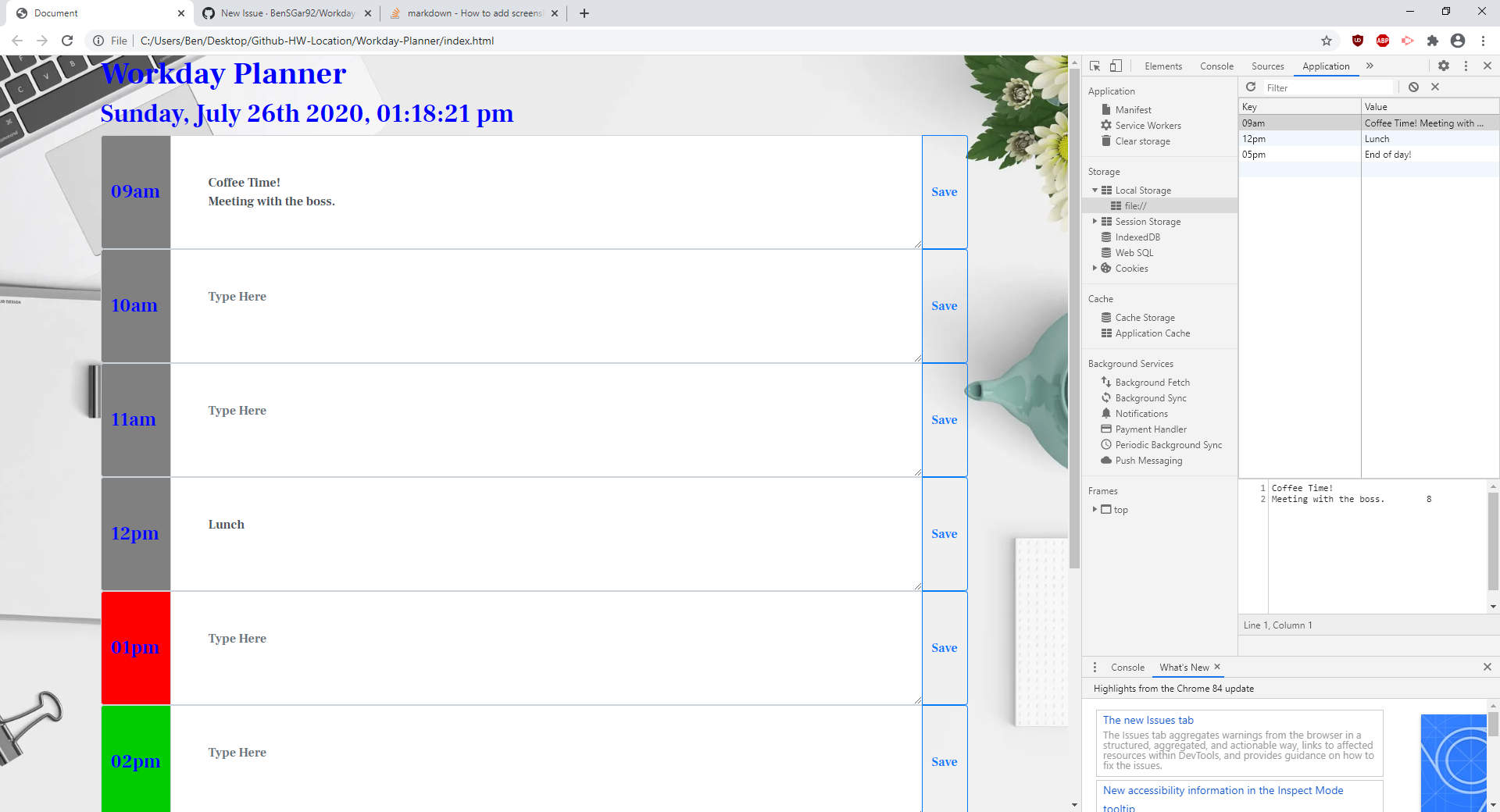Open Chrome three-dot menu

[1483, 41]
